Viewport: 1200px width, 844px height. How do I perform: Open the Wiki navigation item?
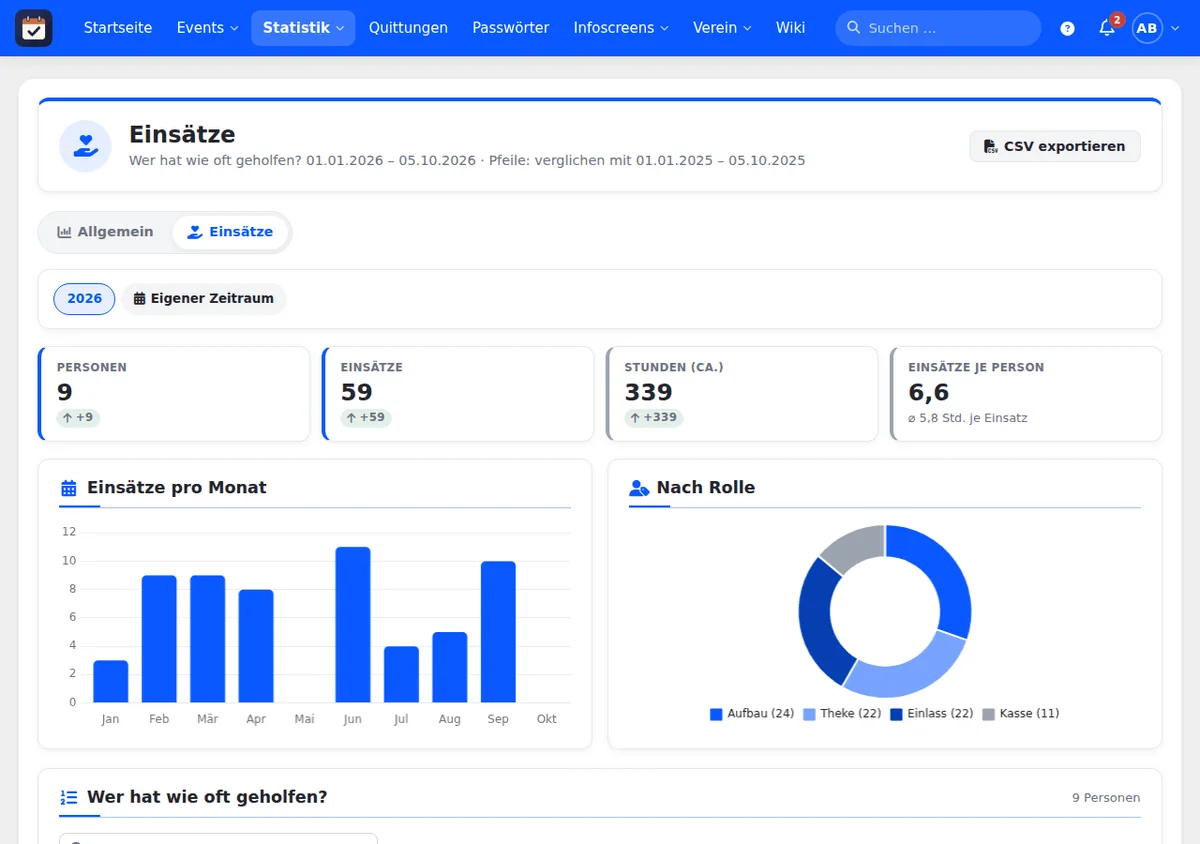(x=790, y=28)
